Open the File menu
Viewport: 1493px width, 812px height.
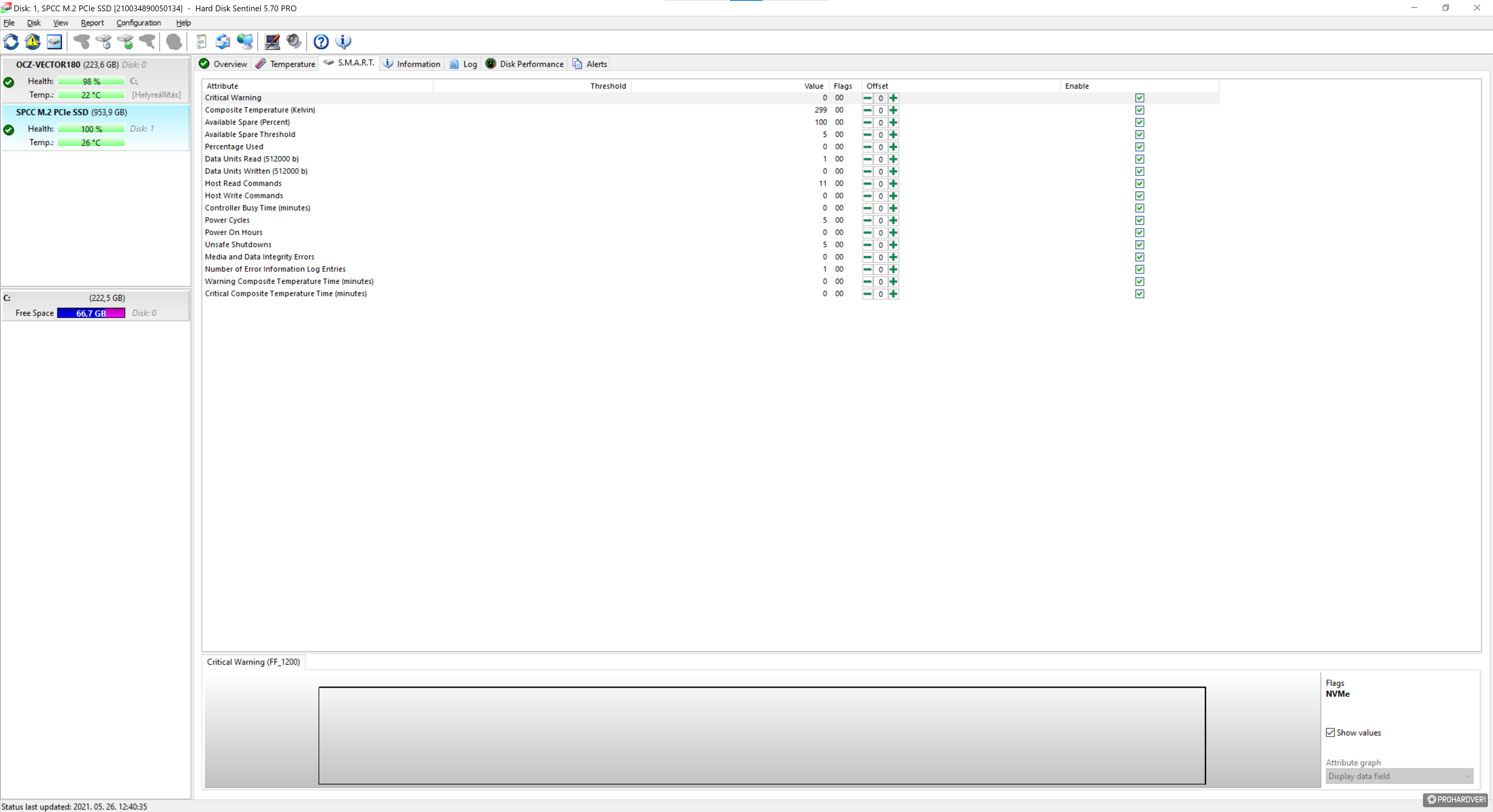9,23
